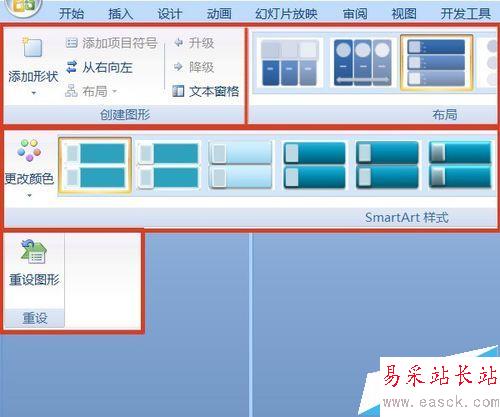Click the 添加形状 shape icon
Viewport: 500px width, 417px height.
(32, 47)
